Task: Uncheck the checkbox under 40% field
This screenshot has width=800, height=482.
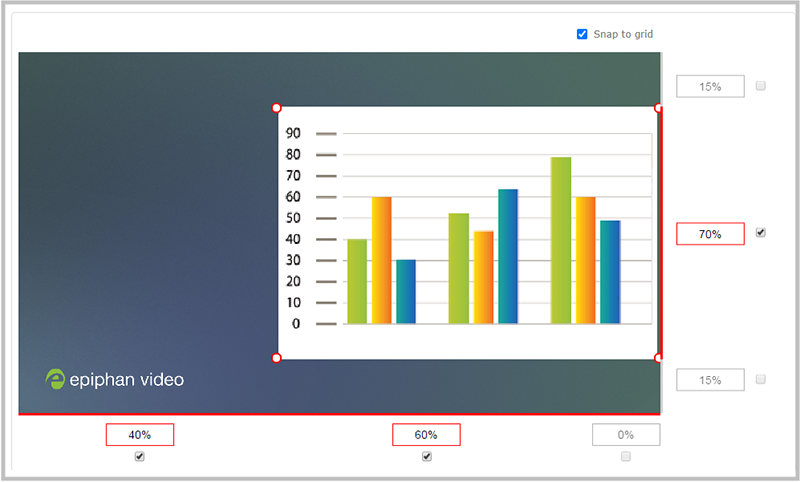Action: pos(140,456)
